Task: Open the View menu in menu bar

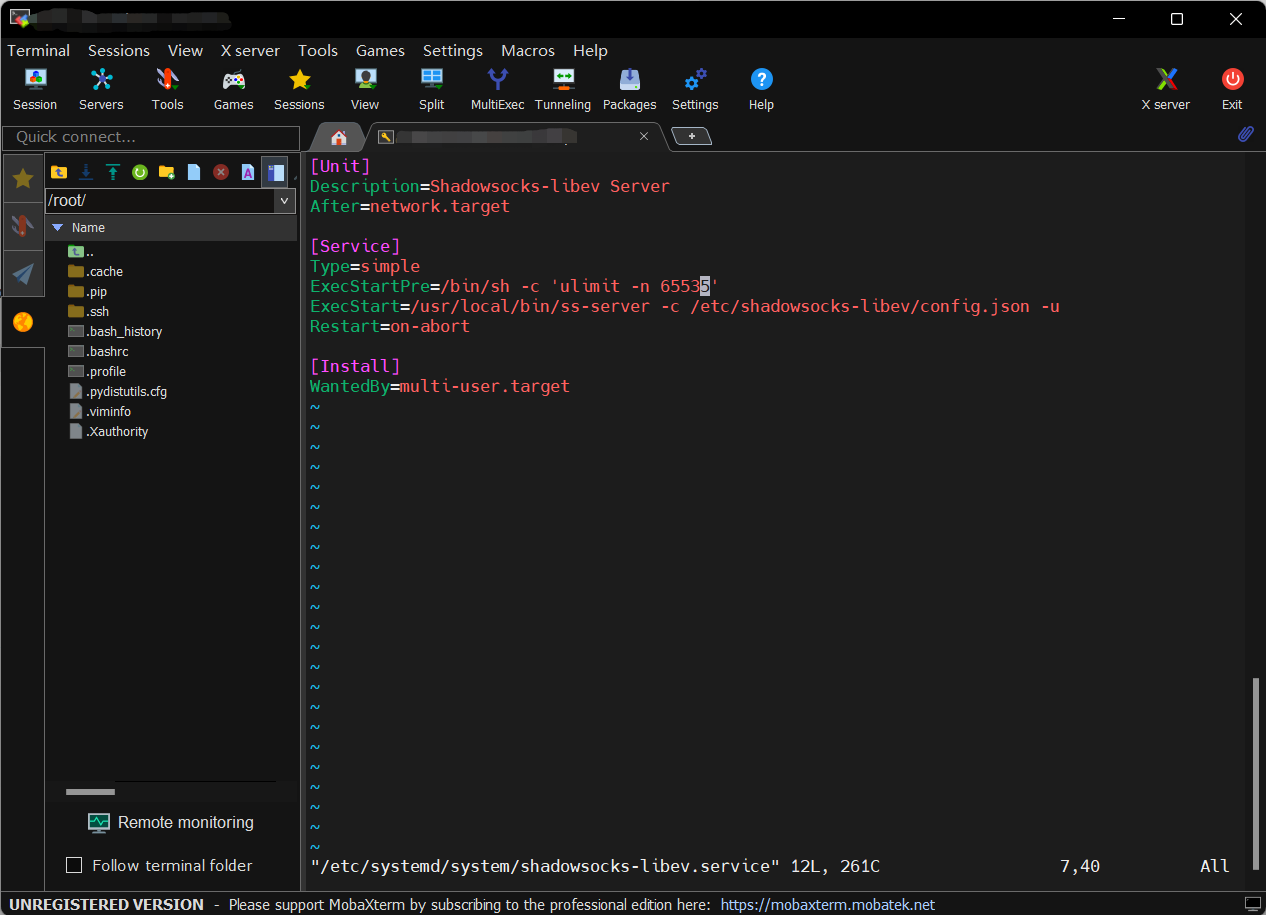Action: pyautogui.click(x=185, y=50)
